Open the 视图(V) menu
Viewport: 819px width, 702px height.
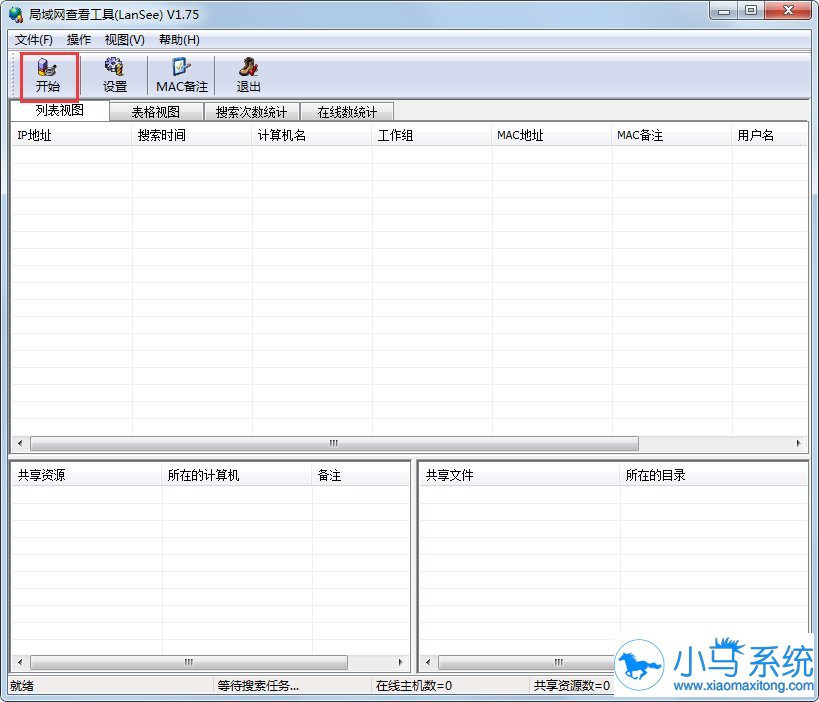(124, 40)
